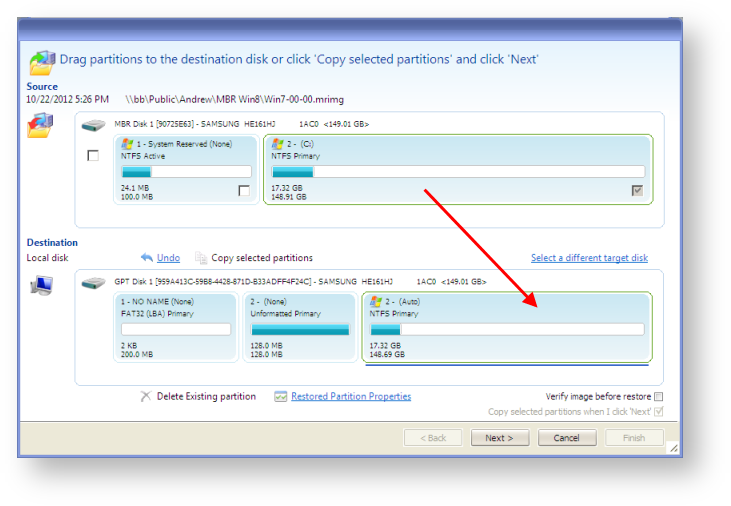This screenshot has width=731, height=506.
Task: Select the source 2 - (C:) partition label
Action: pos(300,144)
